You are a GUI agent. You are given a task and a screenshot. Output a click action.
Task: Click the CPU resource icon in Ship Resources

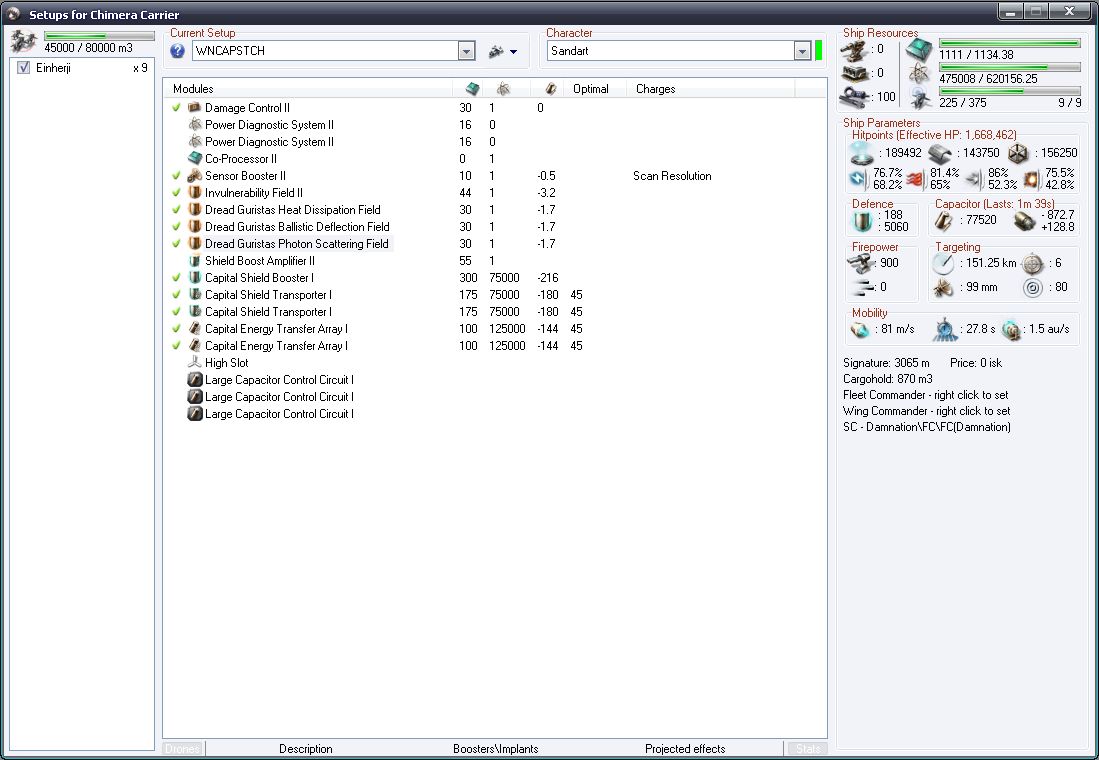click(x=919, y=50)
